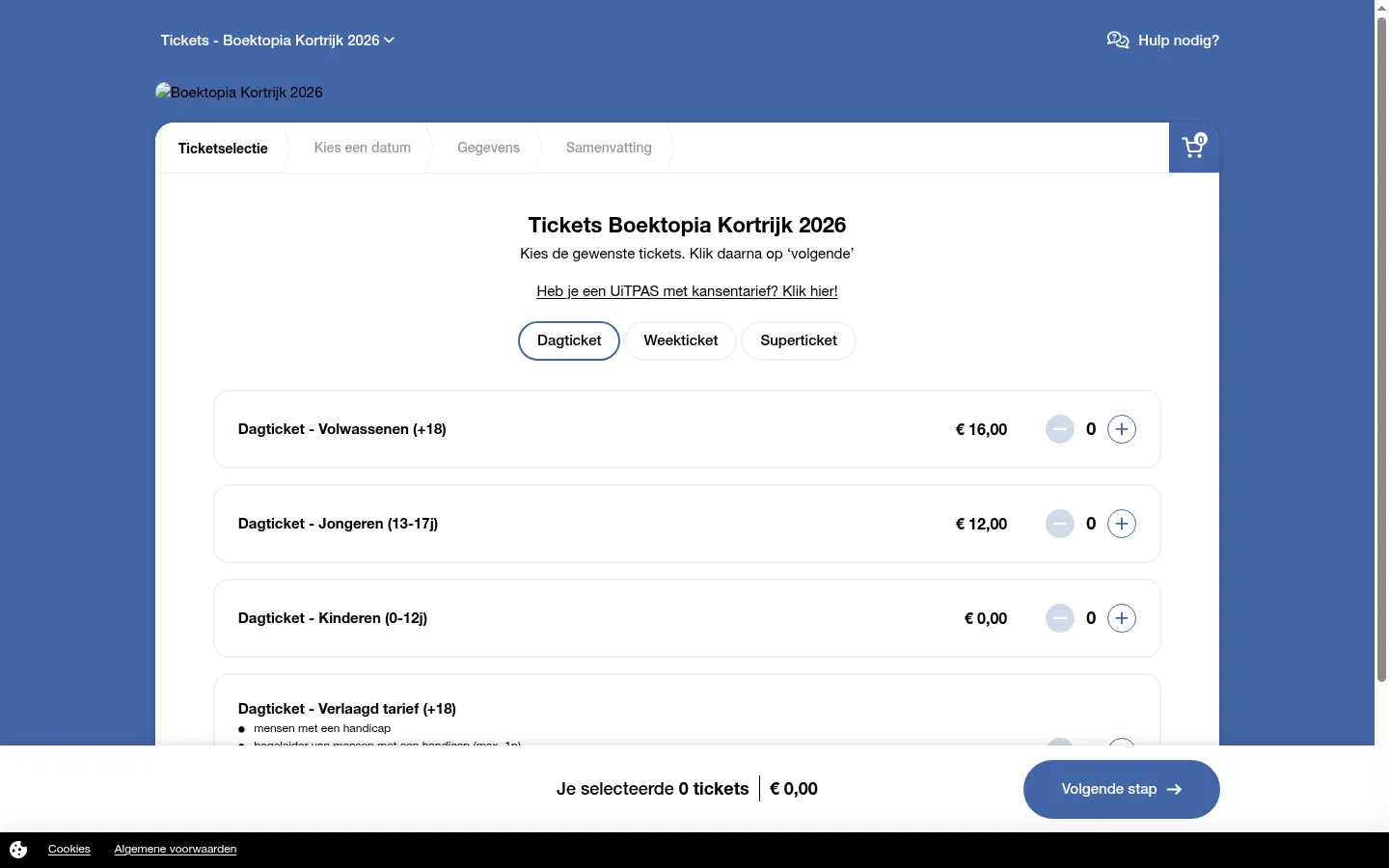Click the Dagticket - Kinderen (0-12j) label
This screenshot has height=868, width=1389.
tap(333, 618)
